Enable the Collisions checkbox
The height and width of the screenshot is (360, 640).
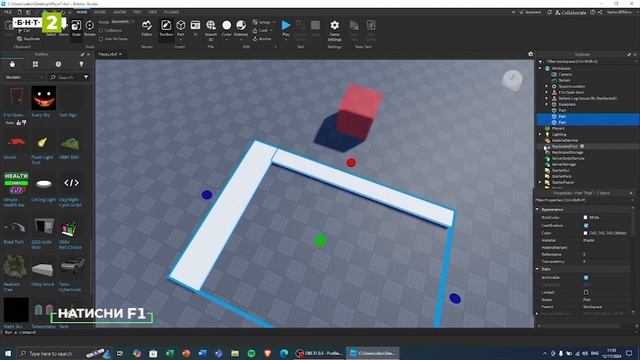click(101, 31)
